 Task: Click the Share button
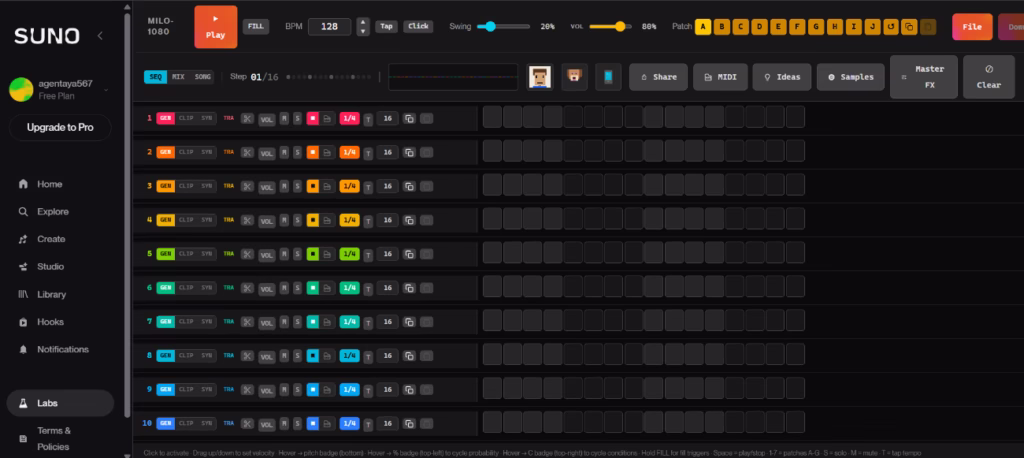point(658,77)
